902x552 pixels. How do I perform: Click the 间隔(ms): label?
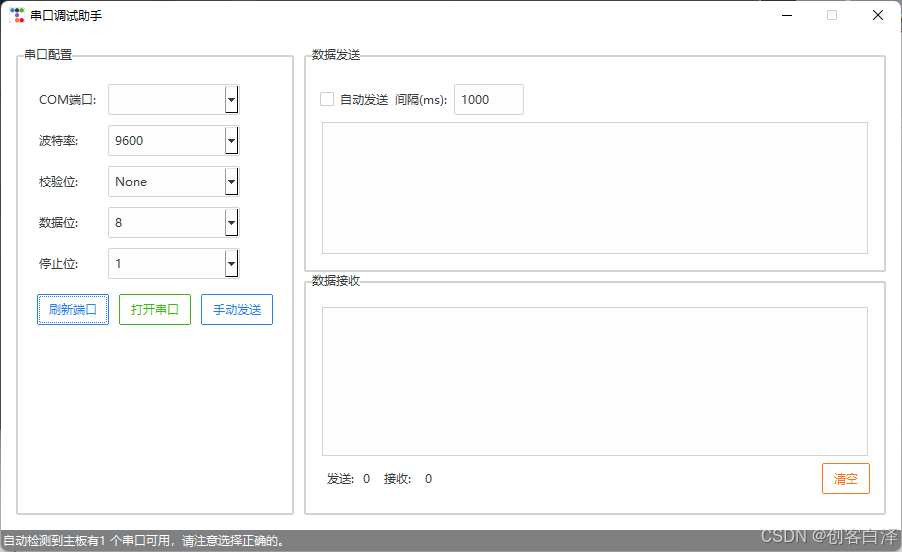point(421,99)
